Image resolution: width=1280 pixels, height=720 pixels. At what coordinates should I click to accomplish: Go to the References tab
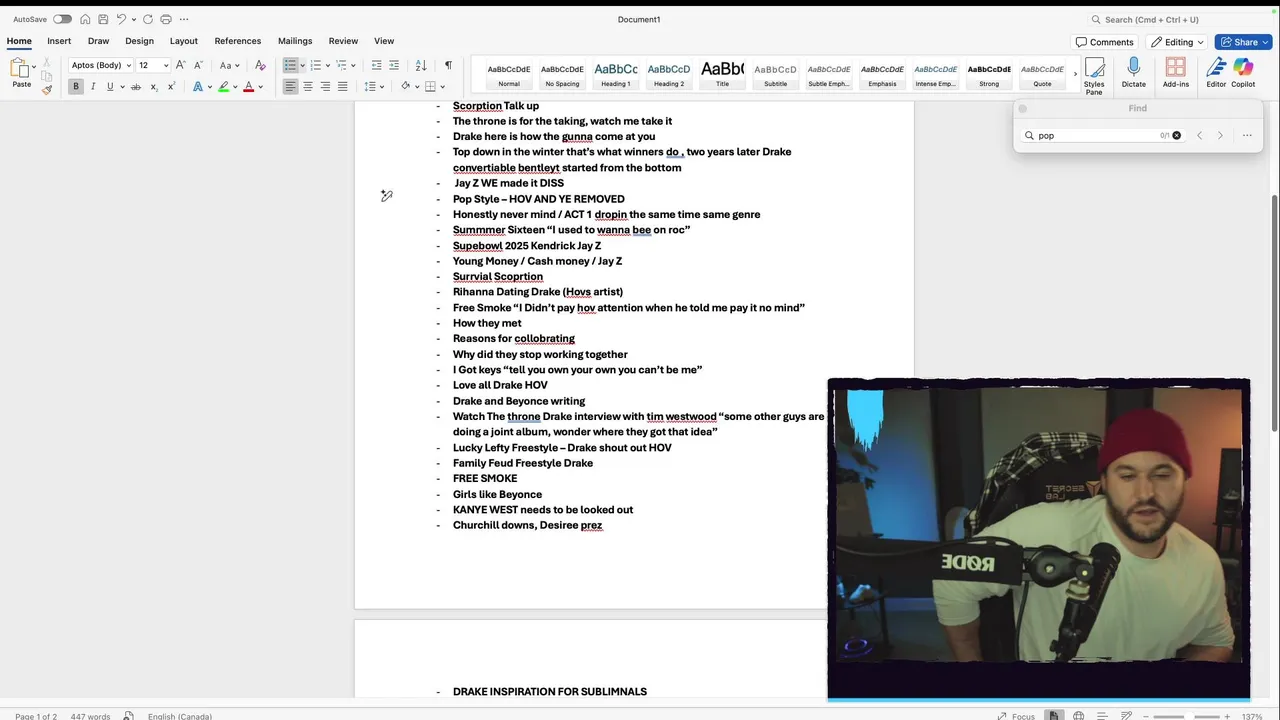(x=238, y=41)
